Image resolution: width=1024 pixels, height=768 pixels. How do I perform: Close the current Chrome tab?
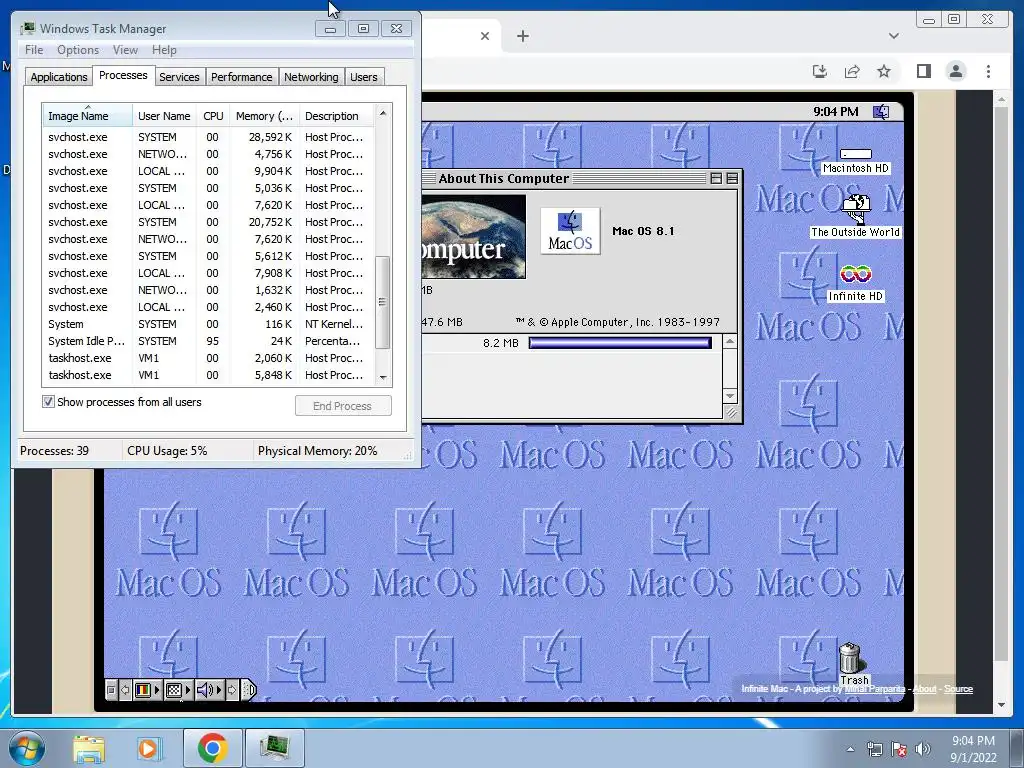click(485, 36)
